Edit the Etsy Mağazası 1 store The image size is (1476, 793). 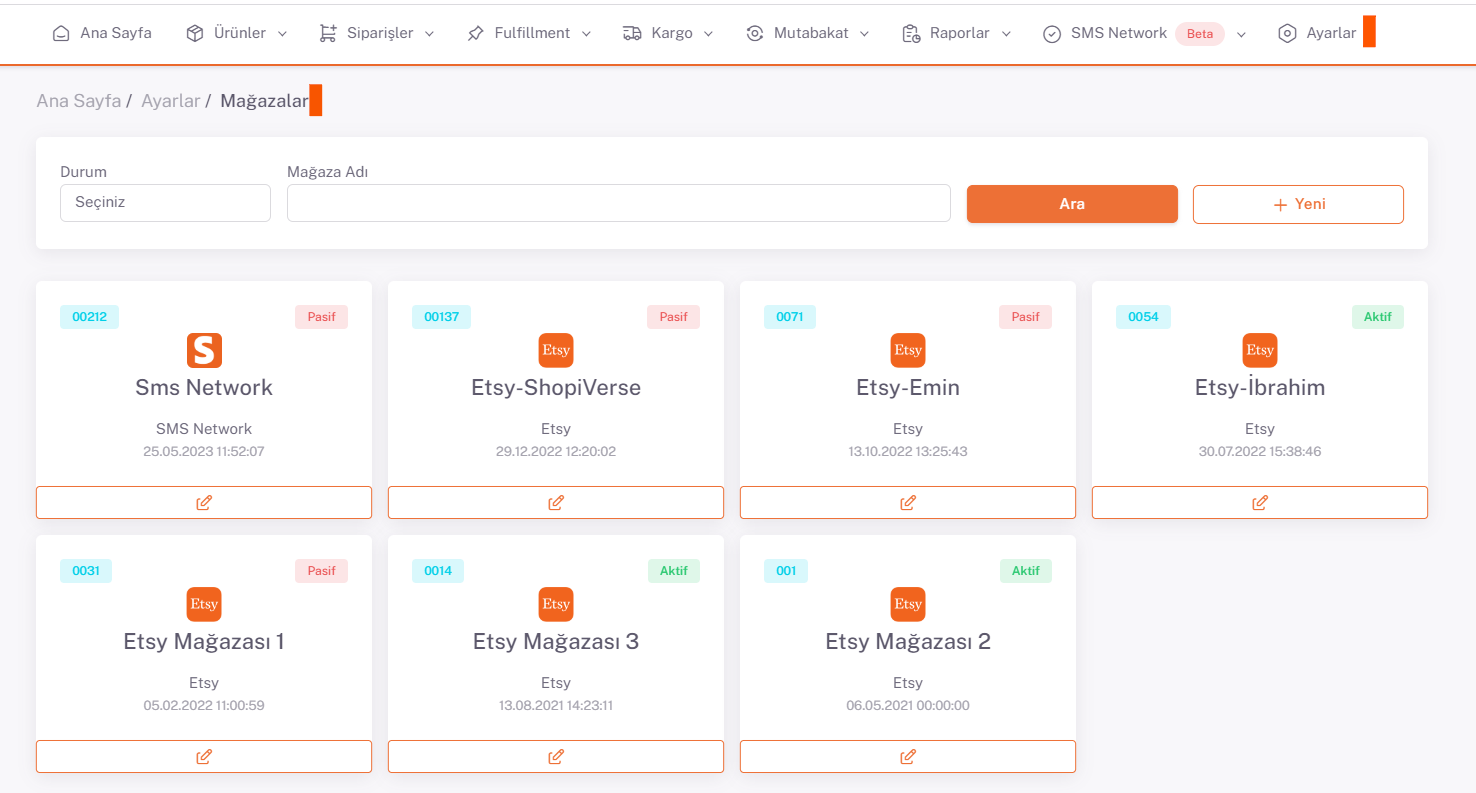tap(204, 756)
